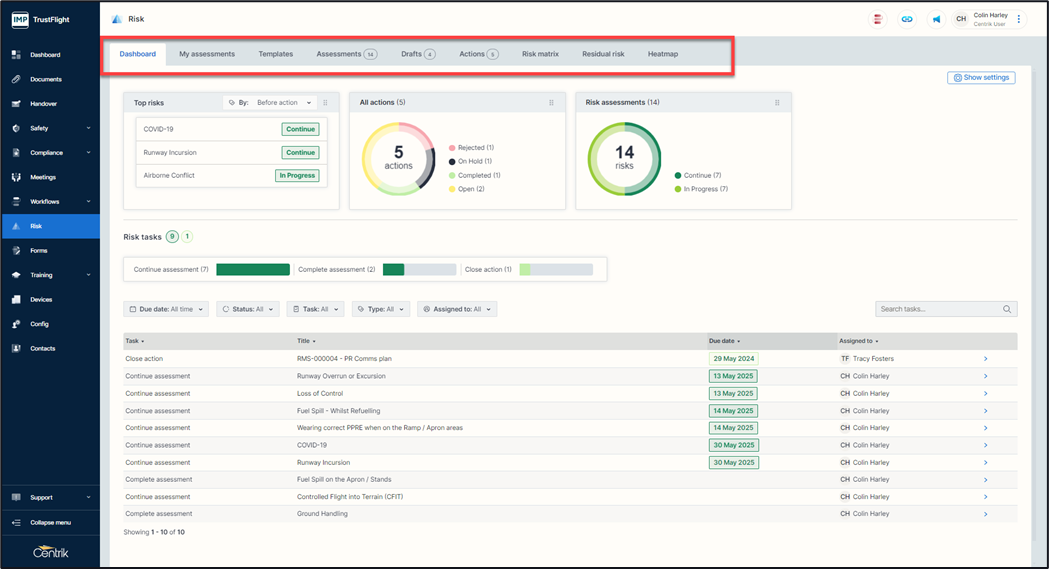Open the Status filter dropdown

point(247,310)
